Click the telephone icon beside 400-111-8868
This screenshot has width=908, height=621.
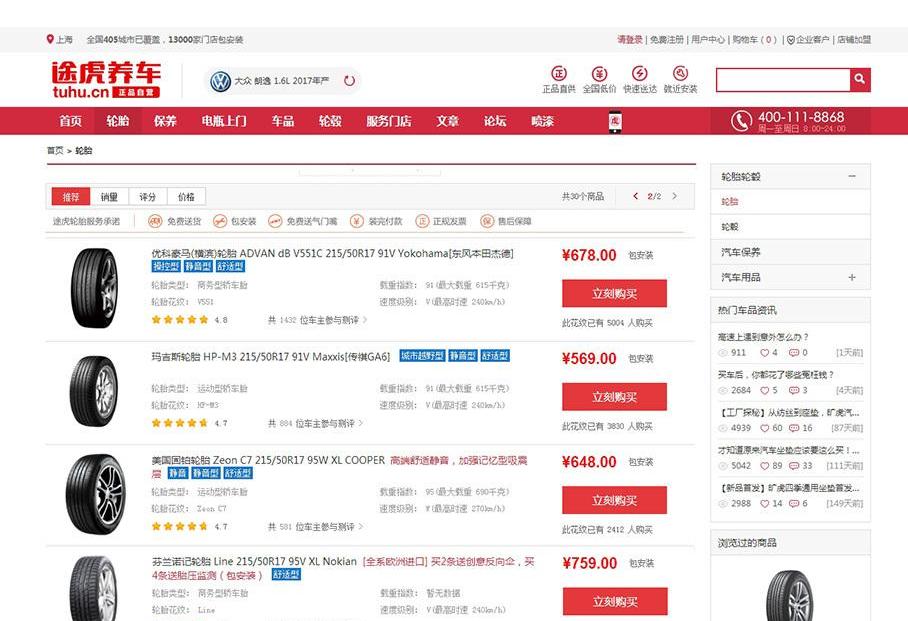pyautogui.click(x=741, y=121)
